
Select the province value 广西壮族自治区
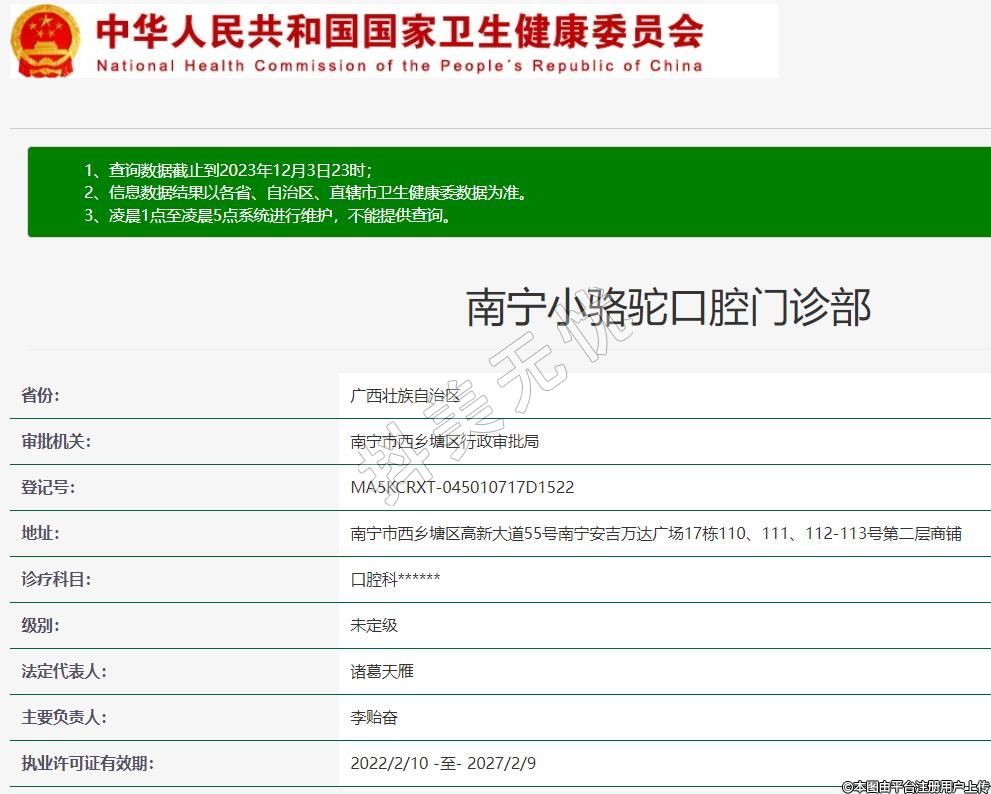click(x=405, y=395)
